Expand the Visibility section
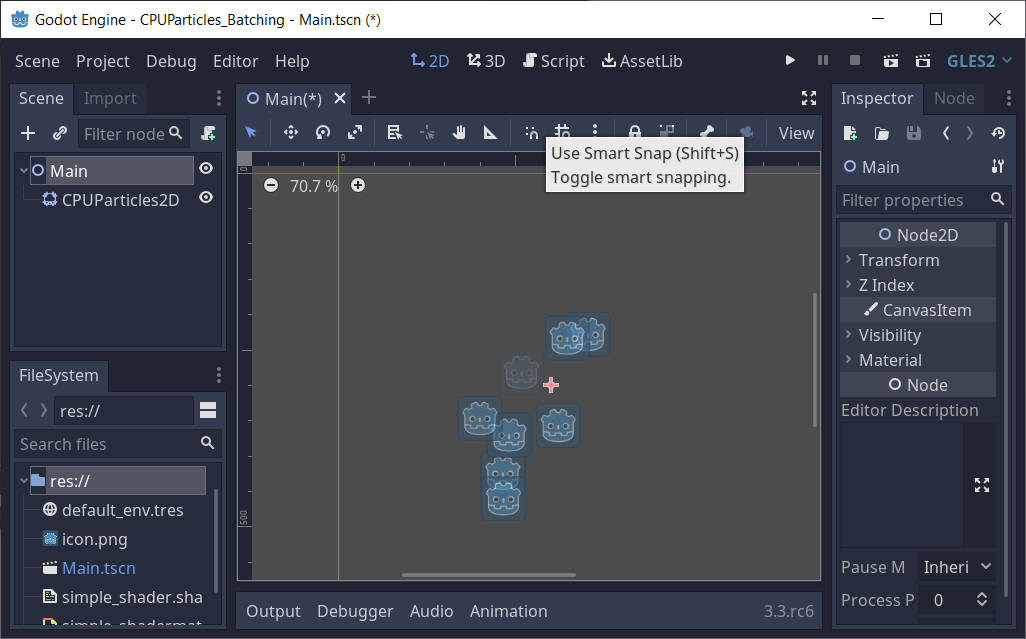 tap(918, 335)
